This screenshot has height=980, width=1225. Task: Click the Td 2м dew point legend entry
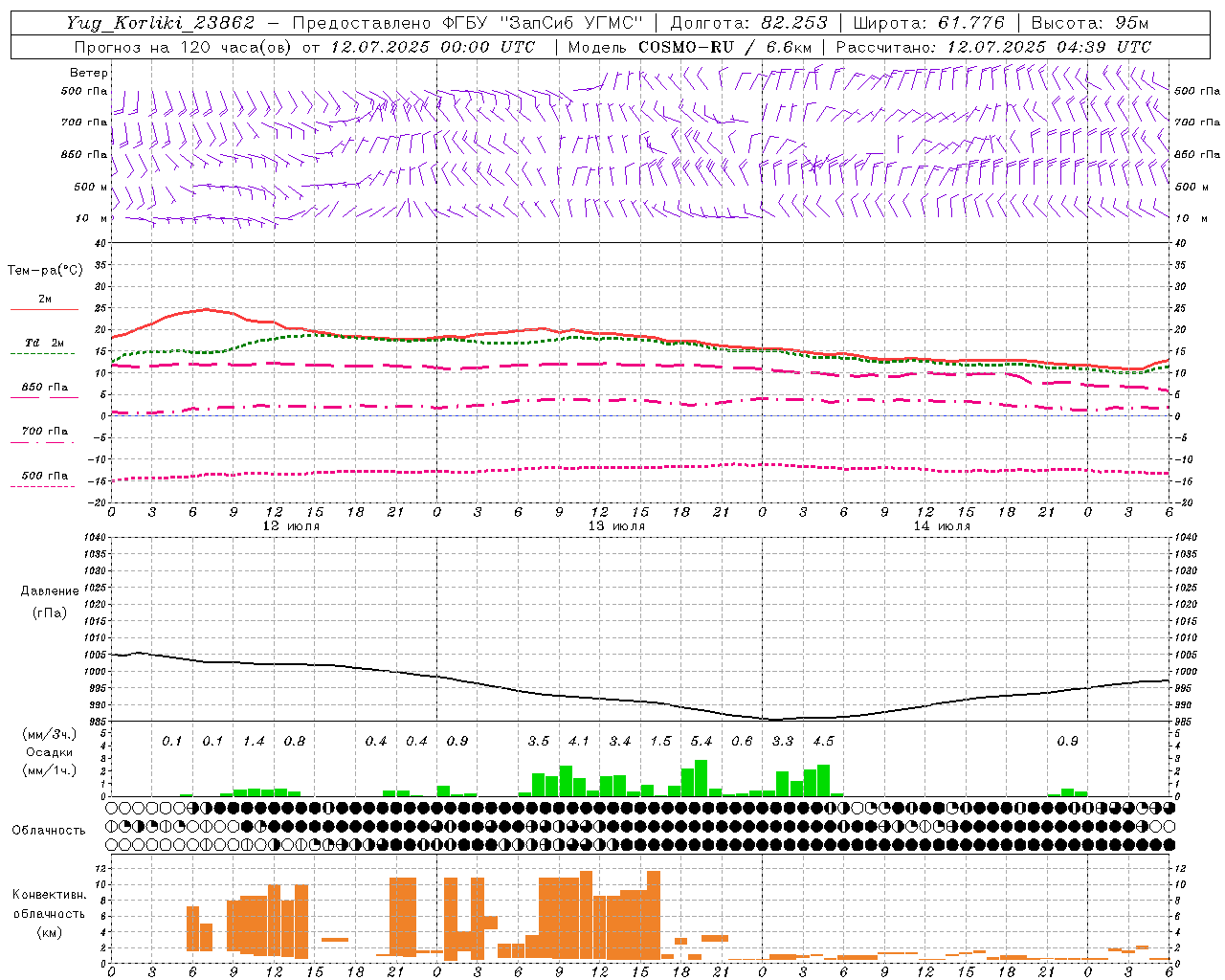tap(45, 343)
